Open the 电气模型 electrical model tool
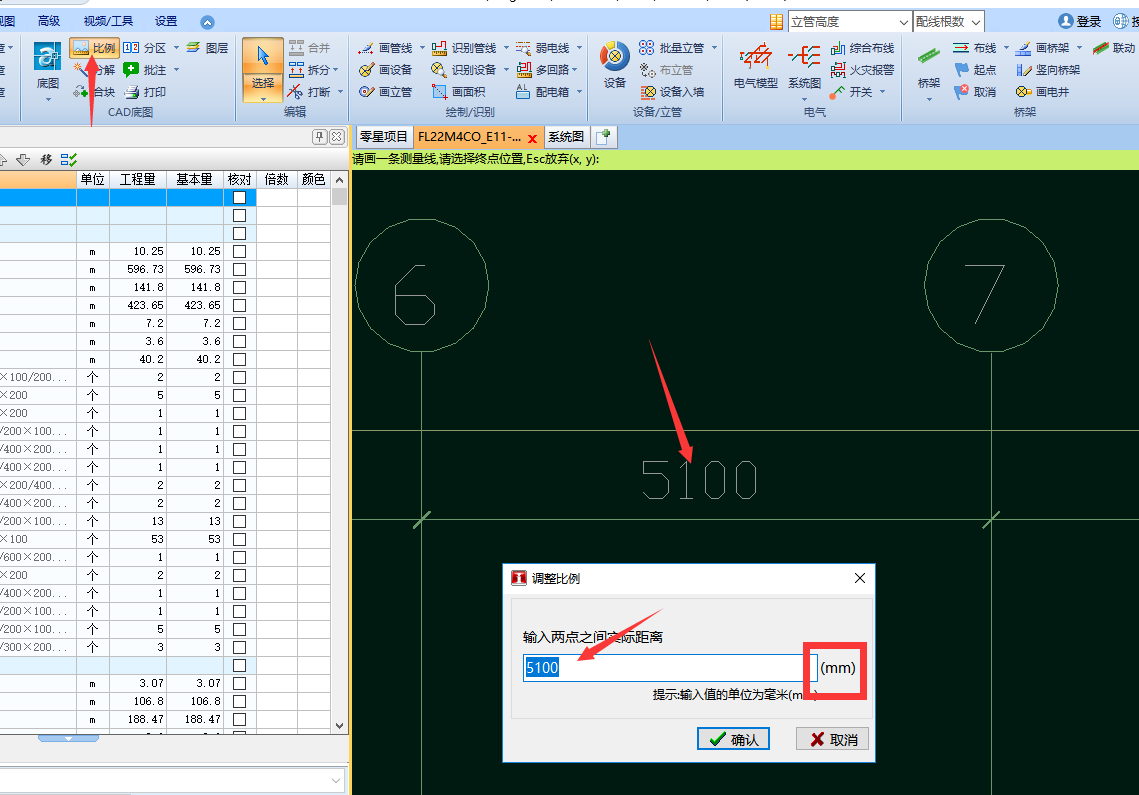 (755, 65)
